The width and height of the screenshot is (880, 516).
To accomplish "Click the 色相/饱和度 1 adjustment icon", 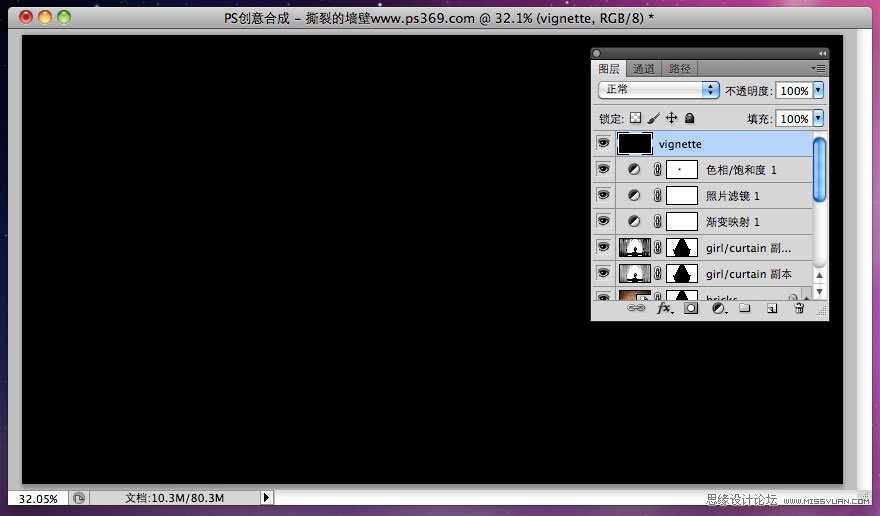I will coord(634,169).
